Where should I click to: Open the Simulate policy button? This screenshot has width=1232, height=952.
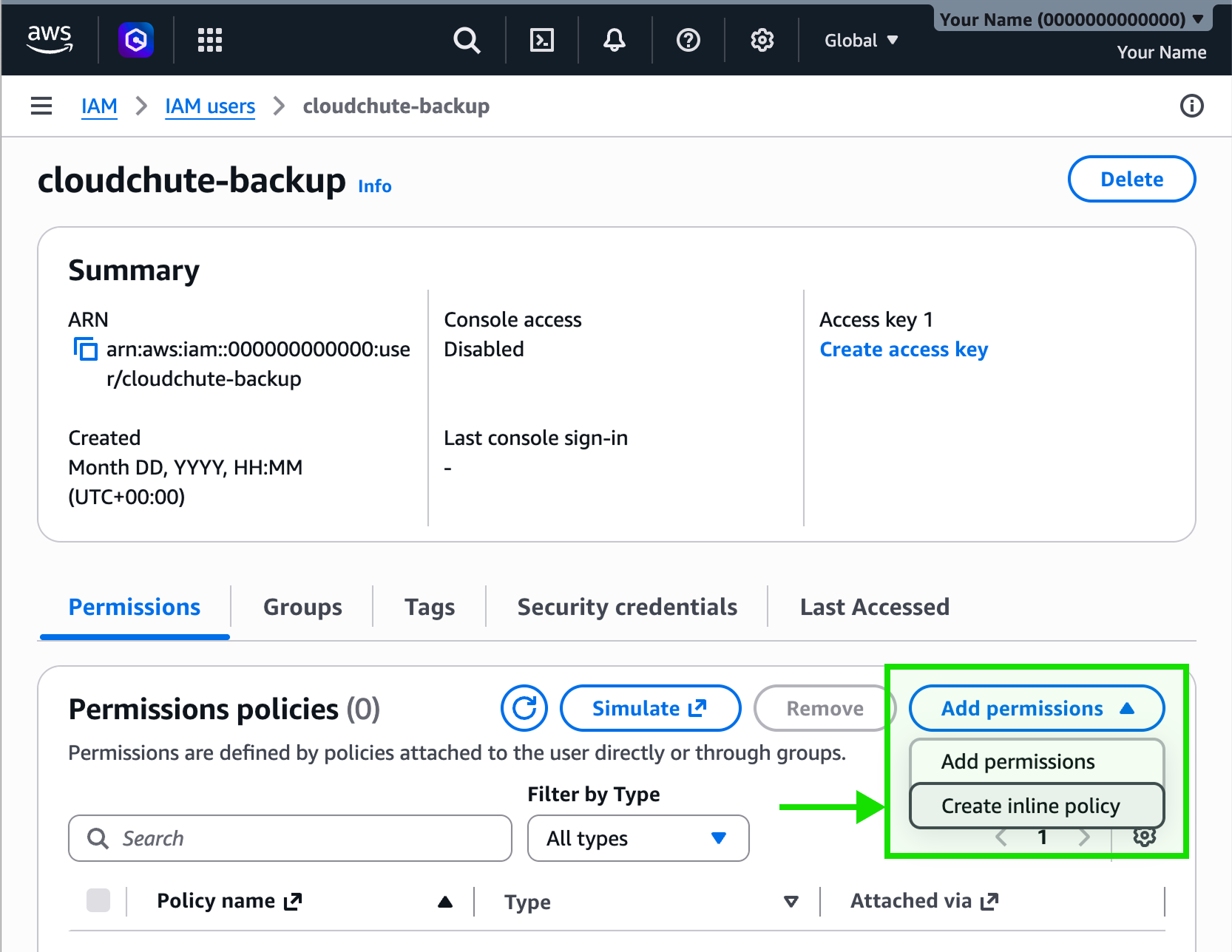(651, 708)
